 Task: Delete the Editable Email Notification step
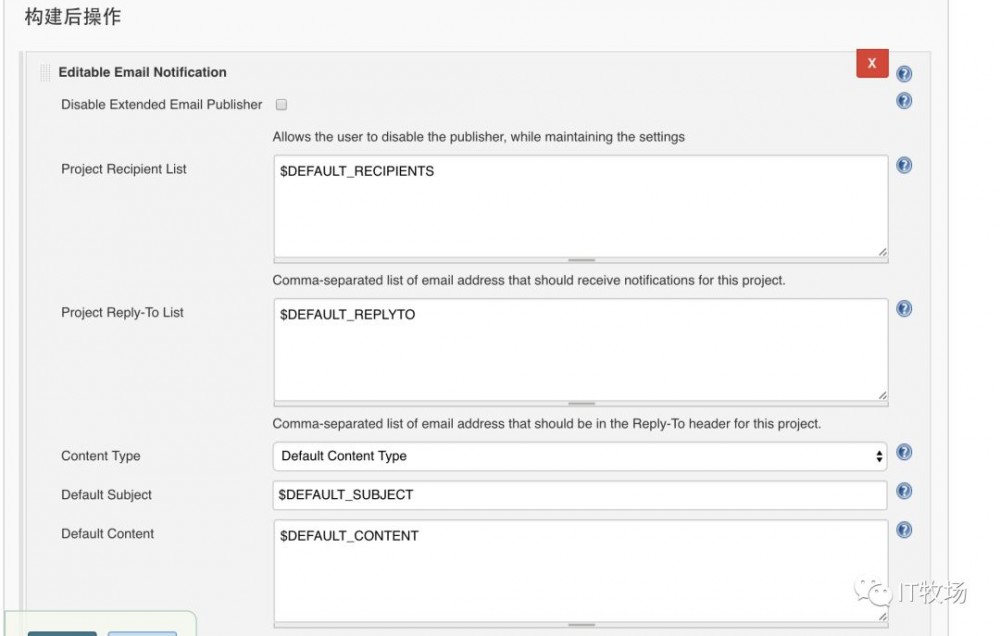click(x=872, y=63)
